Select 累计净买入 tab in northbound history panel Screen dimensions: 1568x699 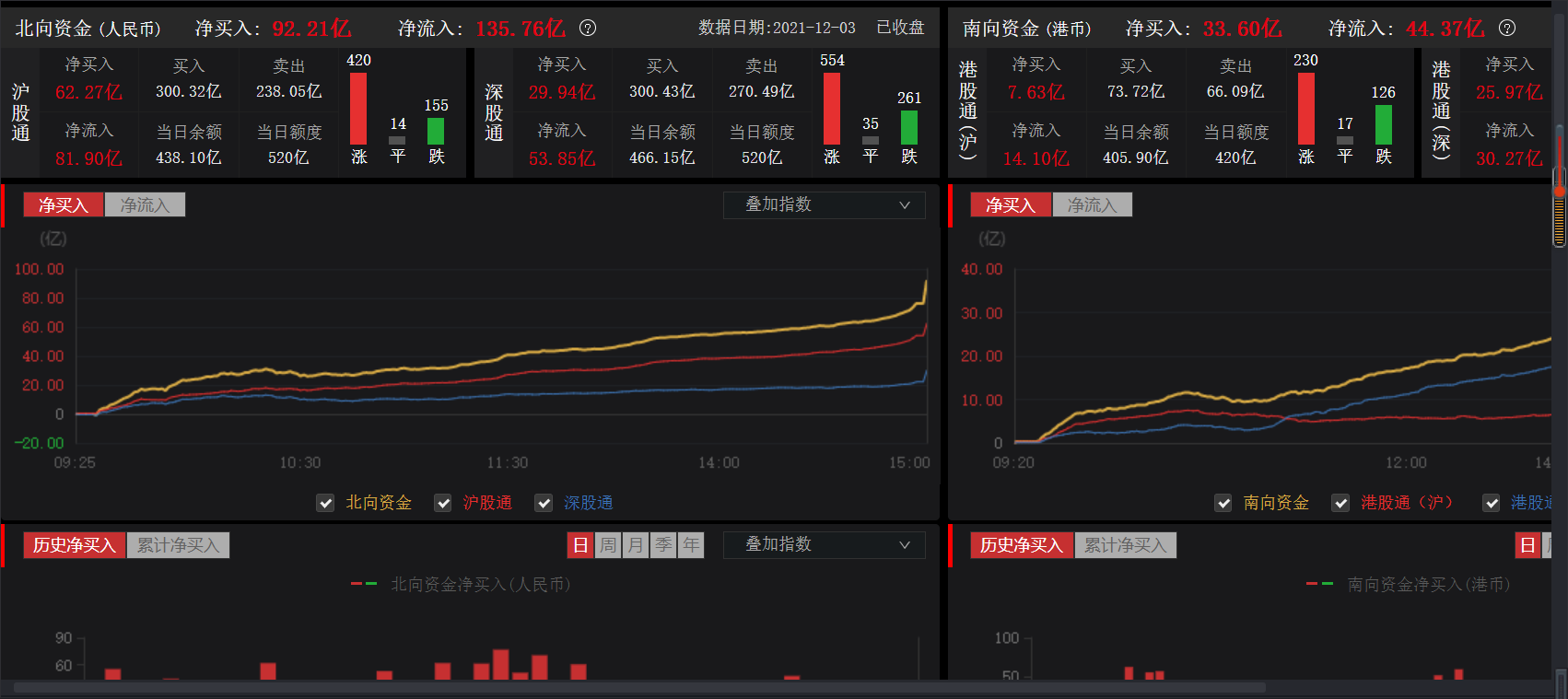tap(178, 545)
